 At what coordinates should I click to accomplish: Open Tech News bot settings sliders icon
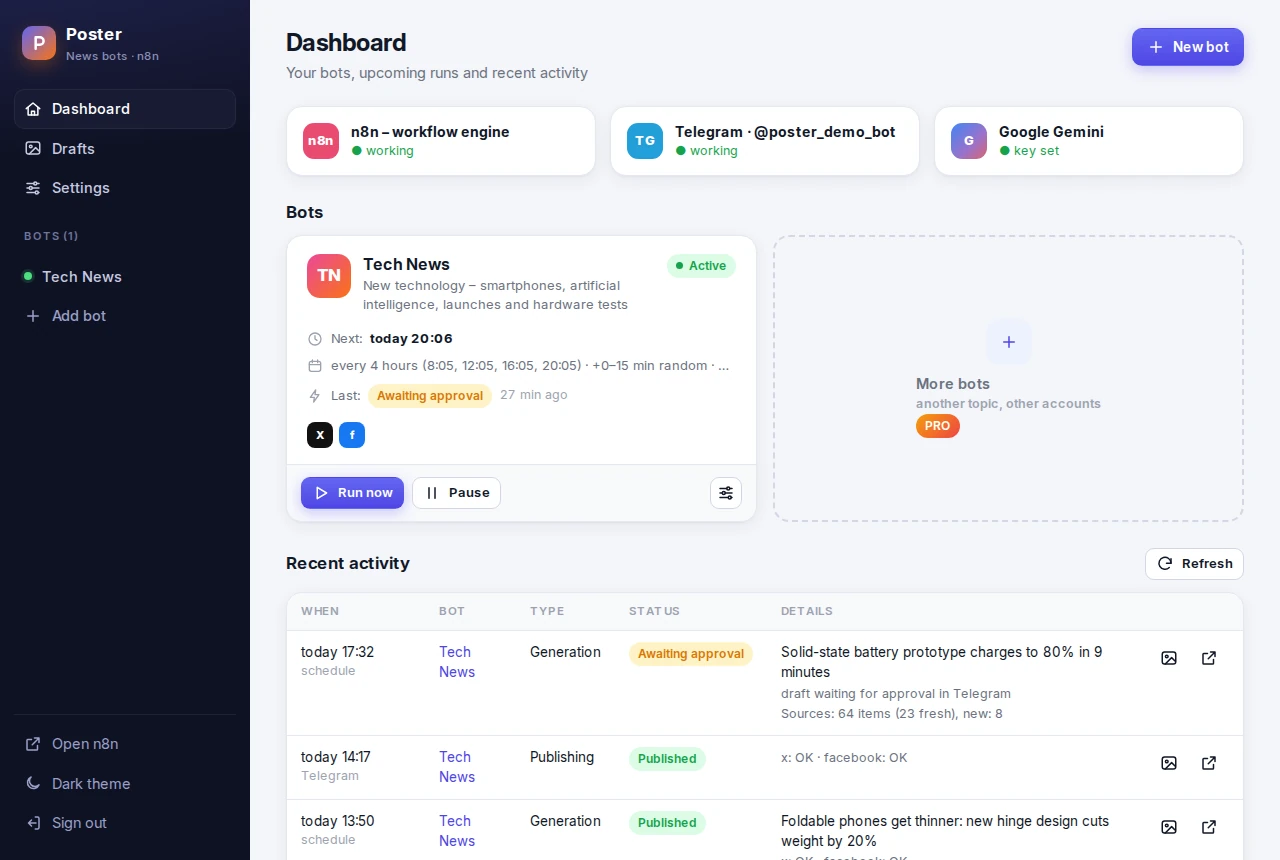[x=726, y=493]
